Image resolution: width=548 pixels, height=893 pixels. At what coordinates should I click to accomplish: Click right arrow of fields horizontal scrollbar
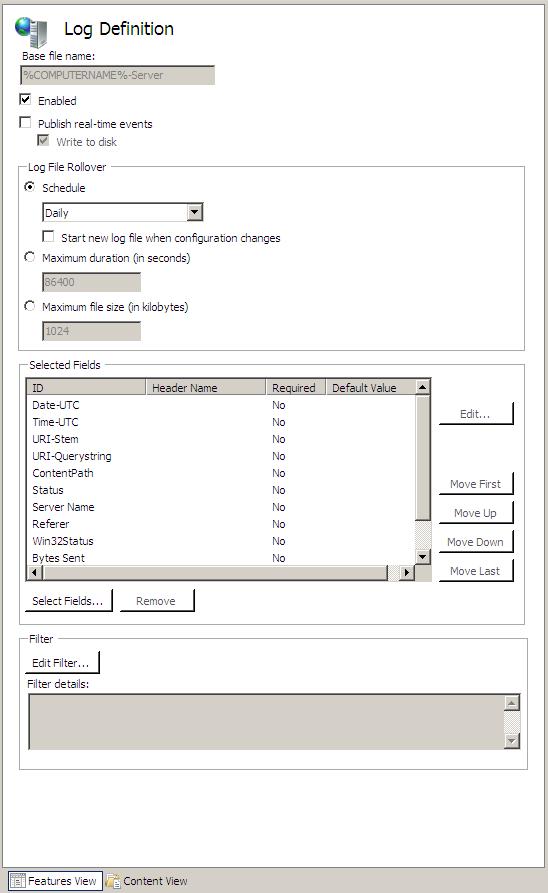click(x=407, y=572)
